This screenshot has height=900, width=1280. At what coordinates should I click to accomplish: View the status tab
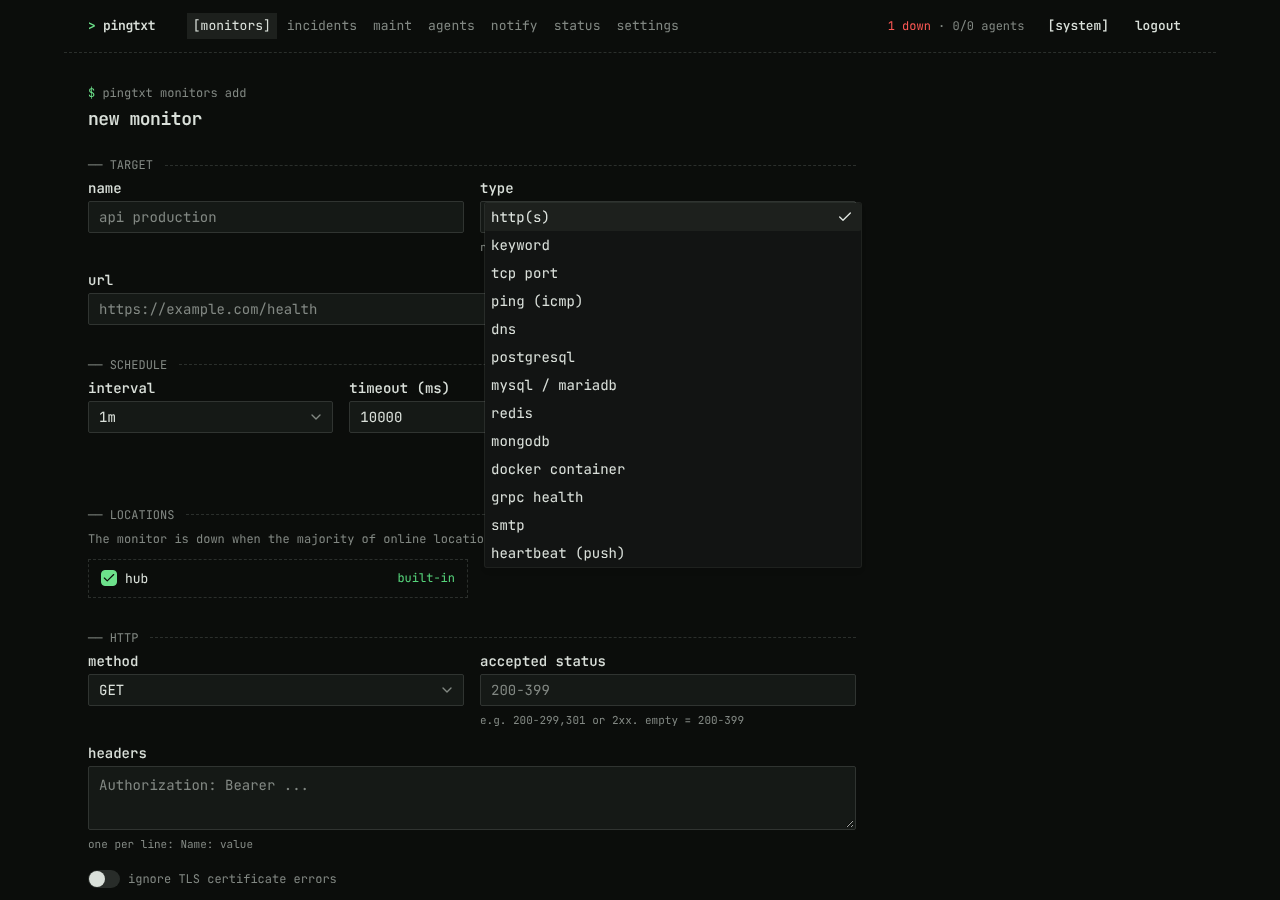(x=577, y=26)
